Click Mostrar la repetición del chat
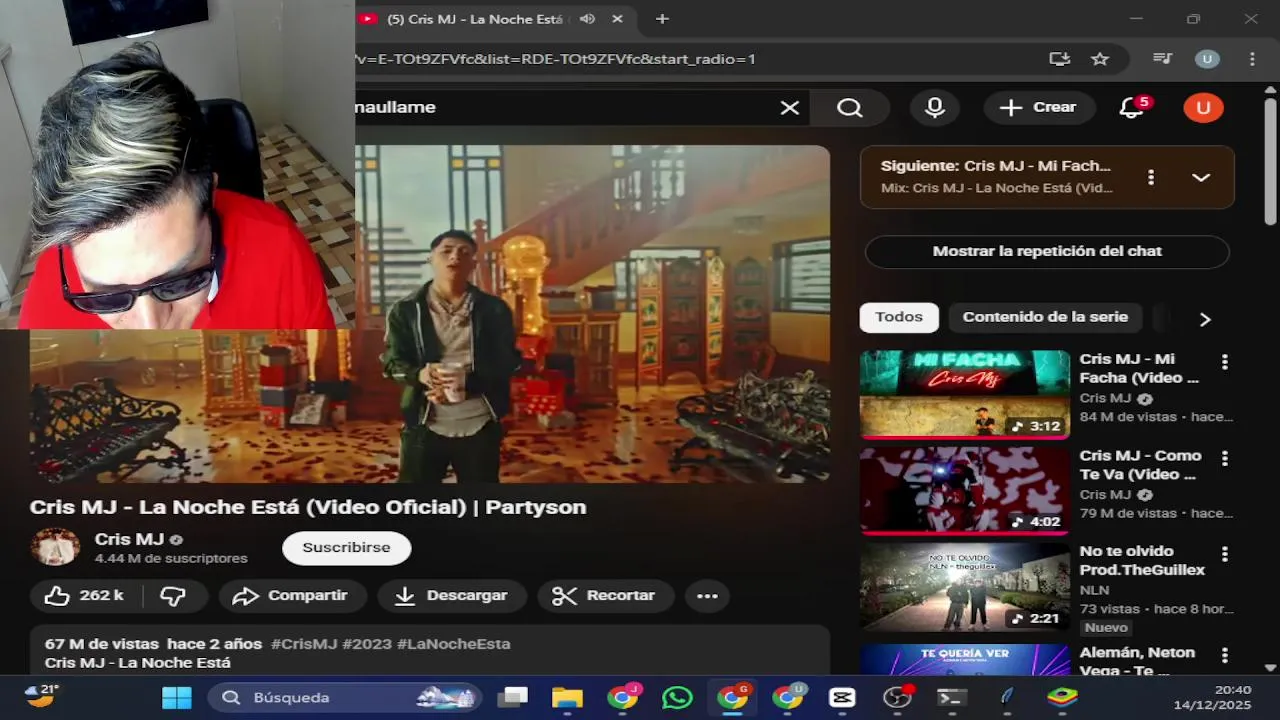This screenshot has width=1280, height=720. [x=1047, y=252]
